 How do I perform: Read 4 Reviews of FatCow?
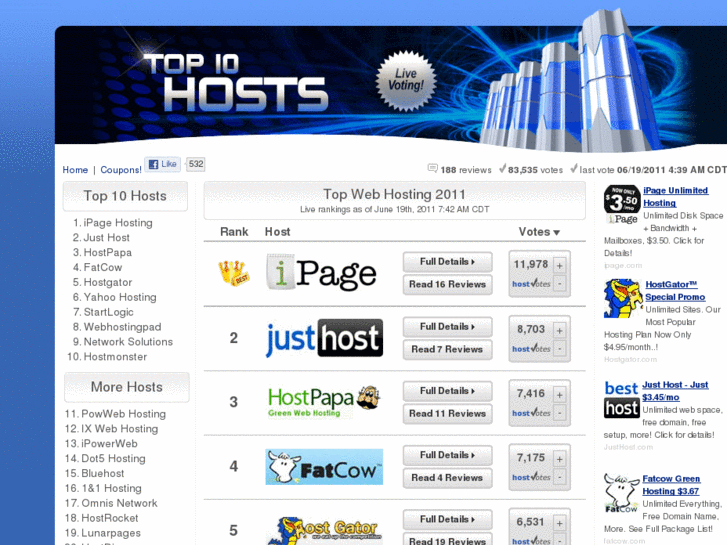click(447, 478)
